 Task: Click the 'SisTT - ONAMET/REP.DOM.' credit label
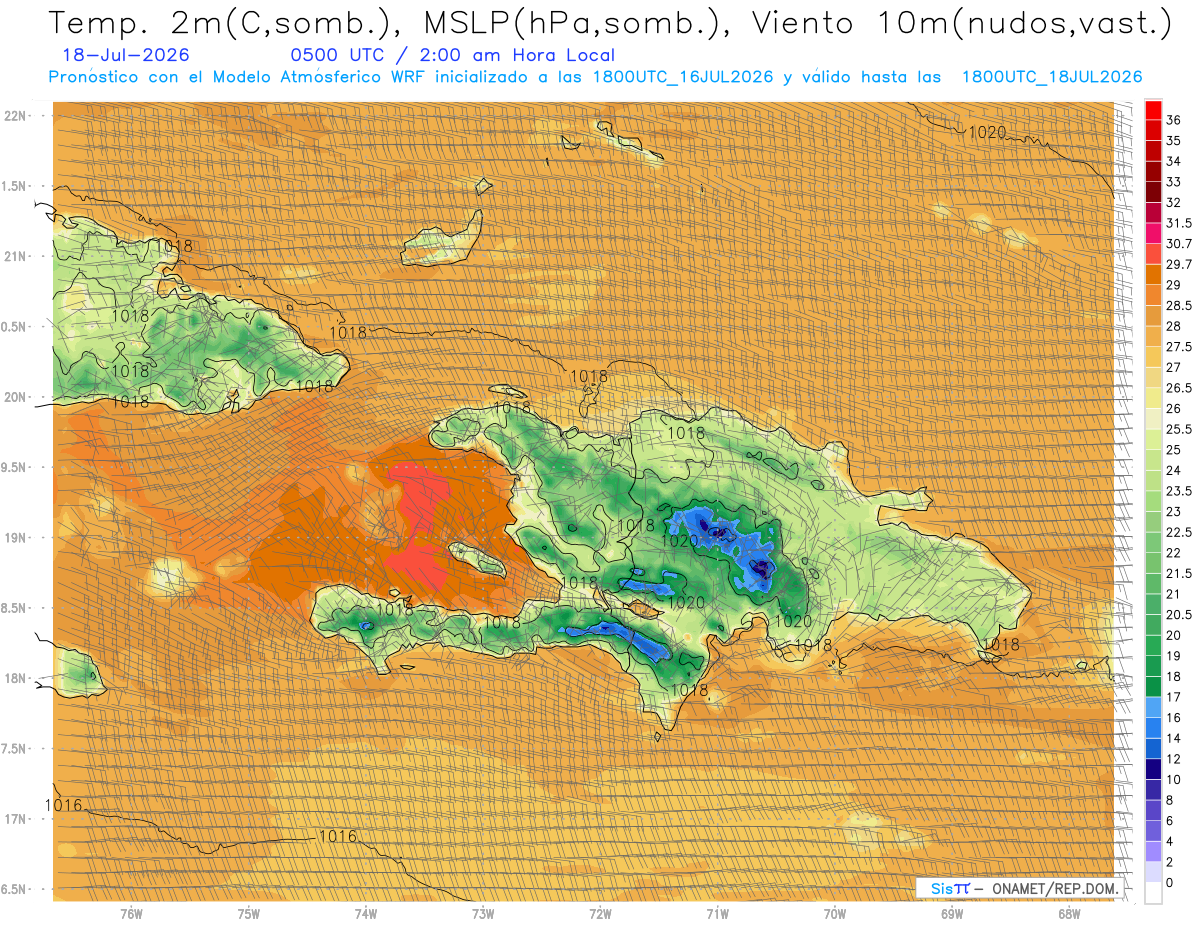(x=1022, y=888)
